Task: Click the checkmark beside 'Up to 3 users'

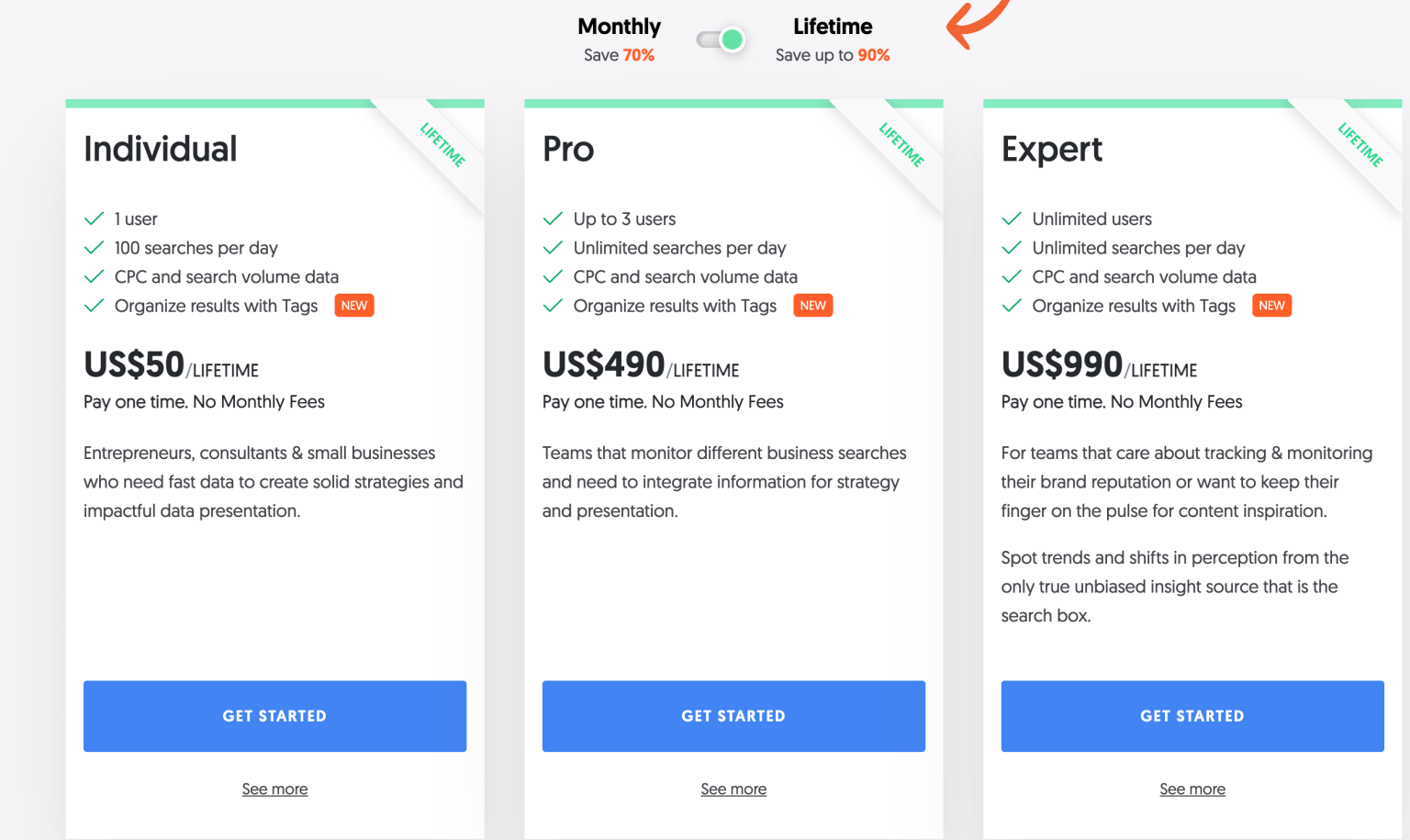Action: click(x=553, y=218)
